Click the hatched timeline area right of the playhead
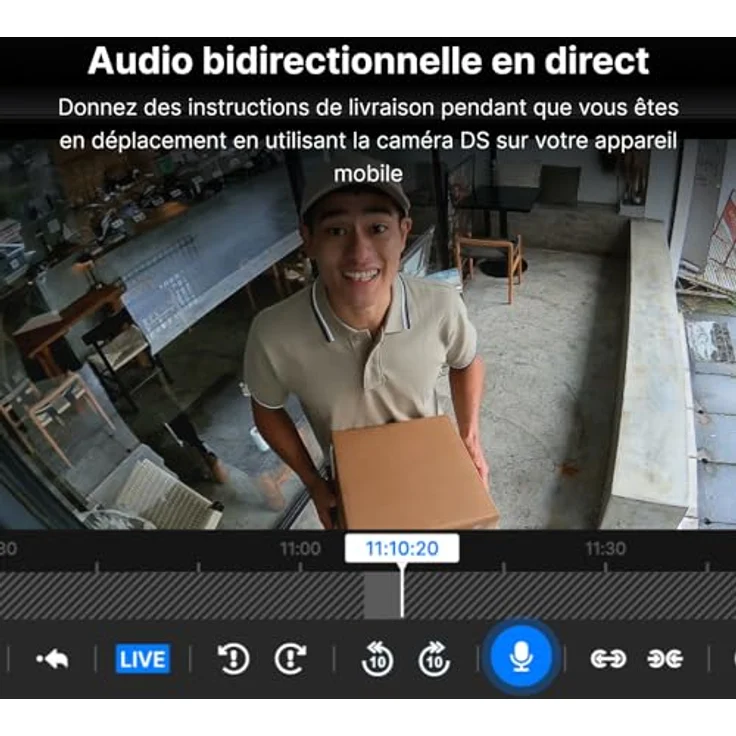 point(570,596)
